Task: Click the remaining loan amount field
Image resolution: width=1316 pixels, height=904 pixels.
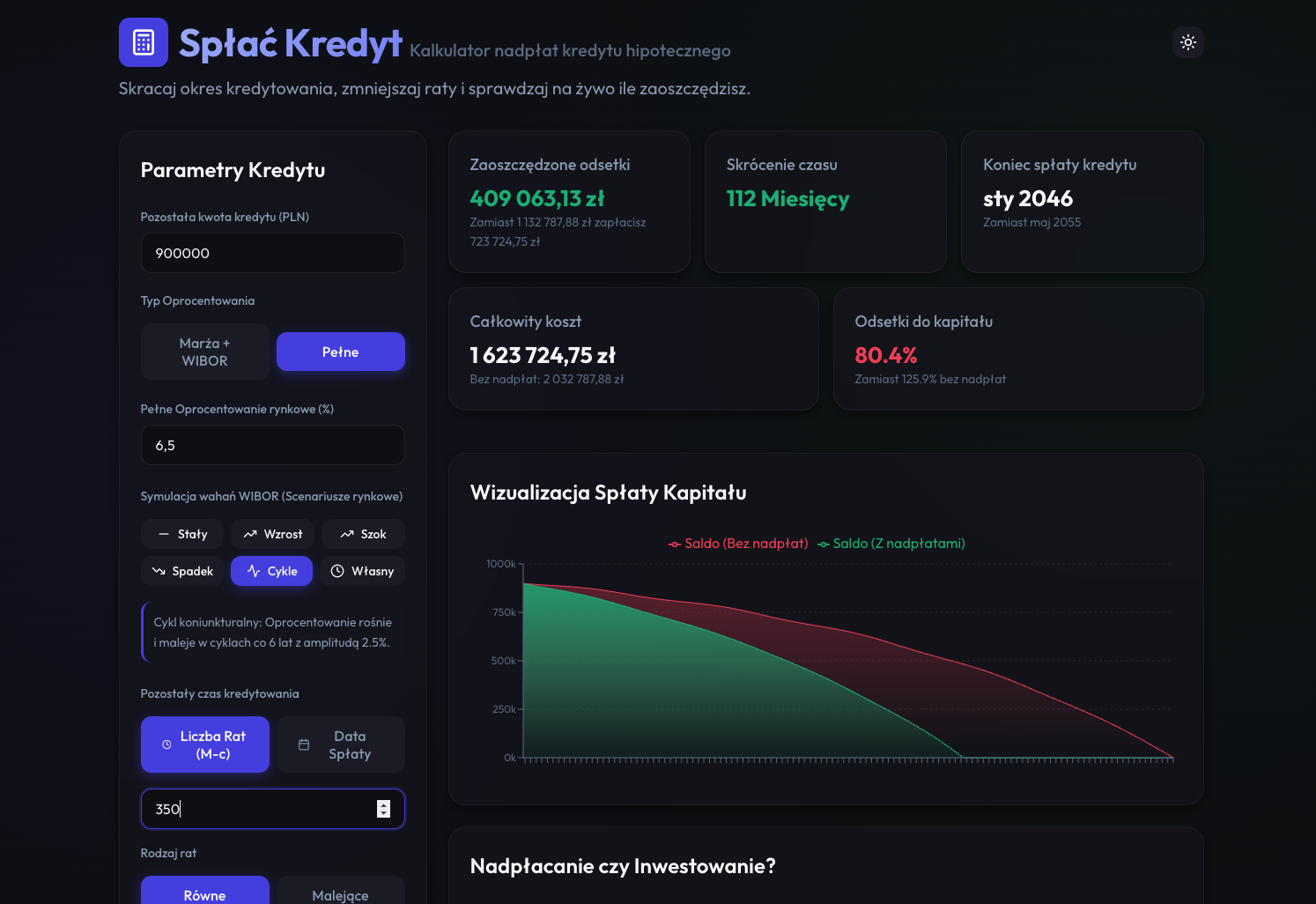Action: pos(272,254)
